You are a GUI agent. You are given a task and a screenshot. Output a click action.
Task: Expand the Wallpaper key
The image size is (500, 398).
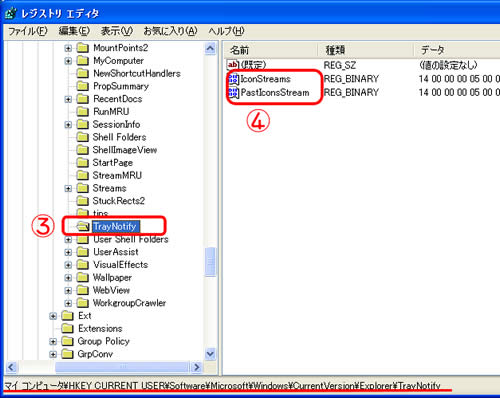tap(68, 278)
